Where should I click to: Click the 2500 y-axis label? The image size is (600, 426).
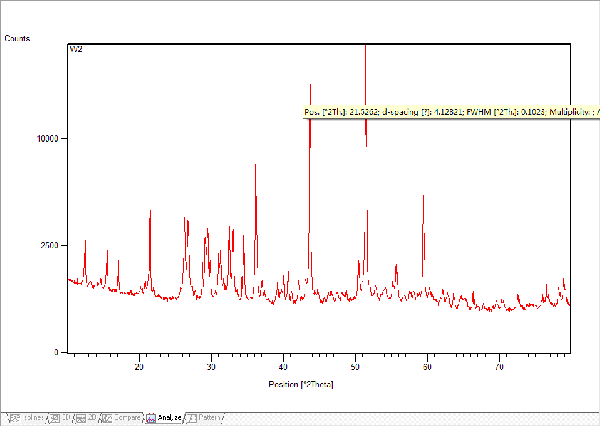point(49,245)
